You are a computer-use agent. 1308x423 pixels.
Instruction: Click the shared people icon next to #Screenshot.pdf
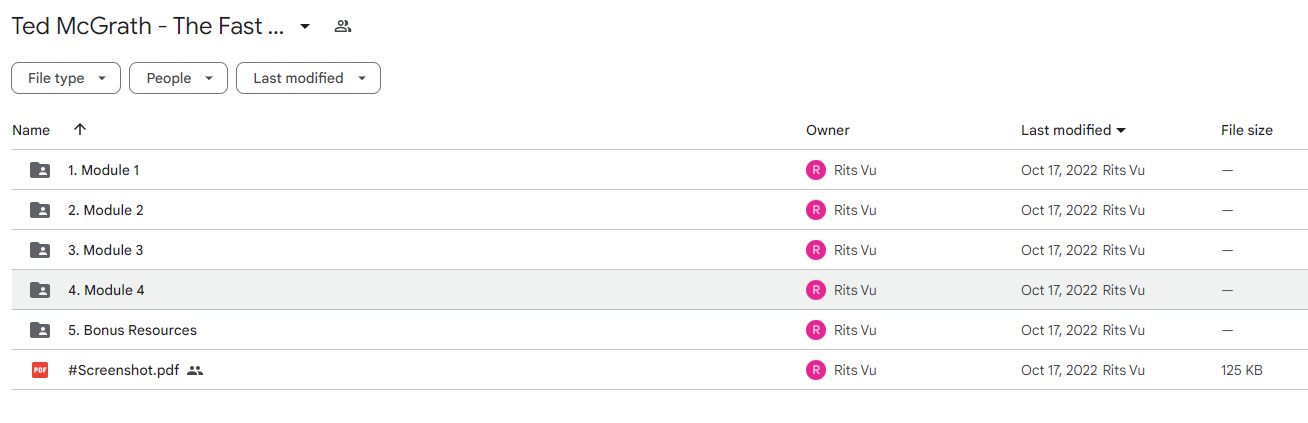(195, 370)
